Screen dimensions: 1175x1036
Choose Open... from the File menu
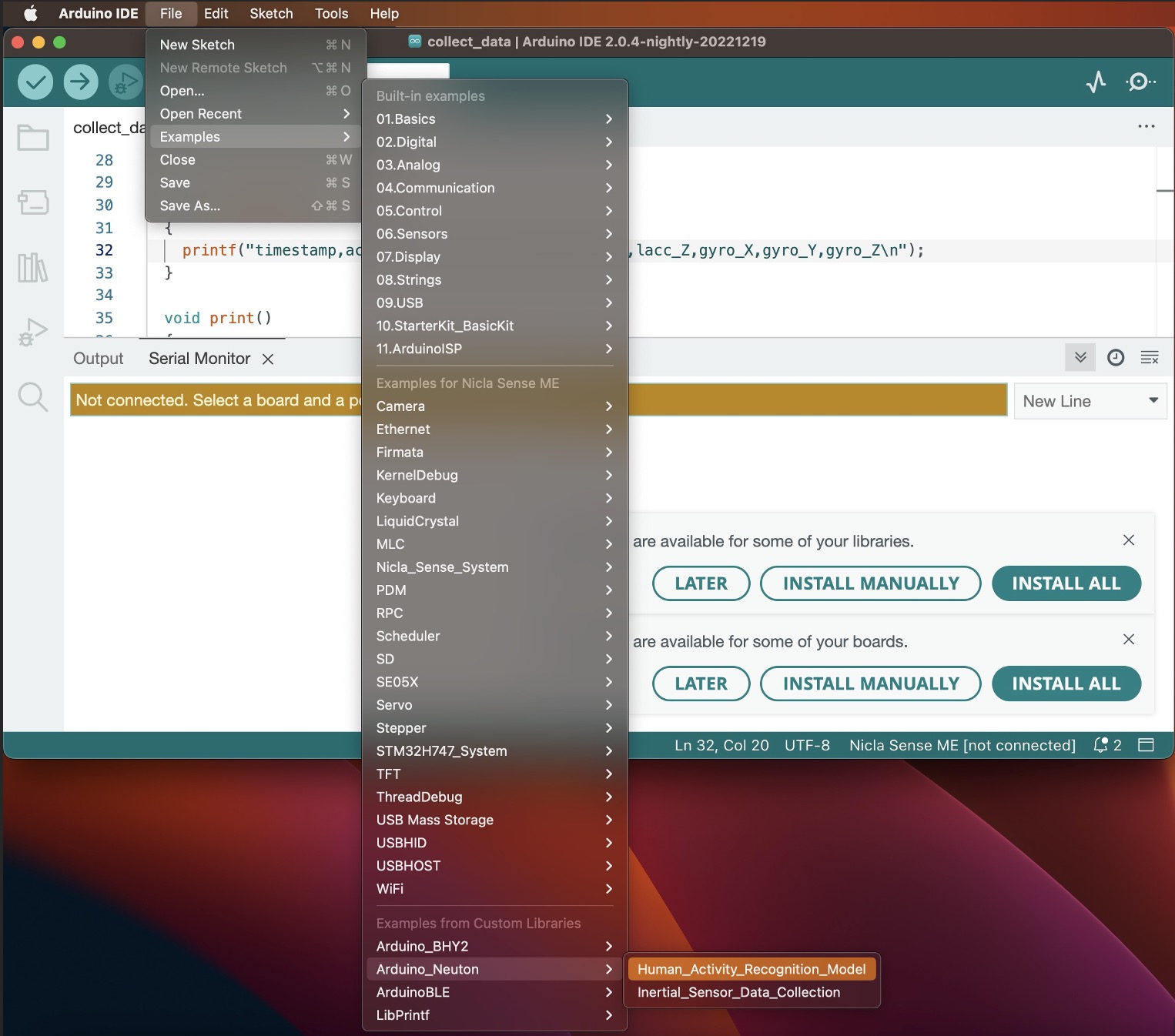(x=255, y=91)
